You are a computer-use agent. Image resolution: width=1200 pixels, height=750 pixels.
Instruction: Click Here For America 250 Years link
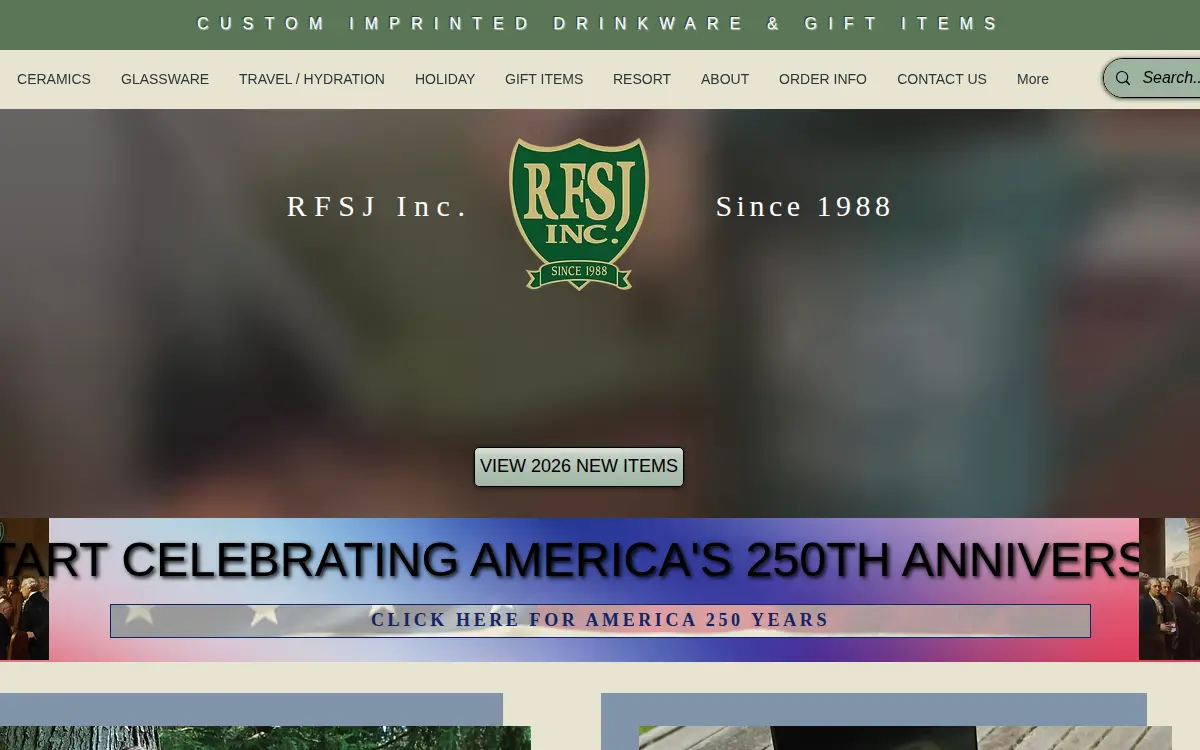[600, 620]
